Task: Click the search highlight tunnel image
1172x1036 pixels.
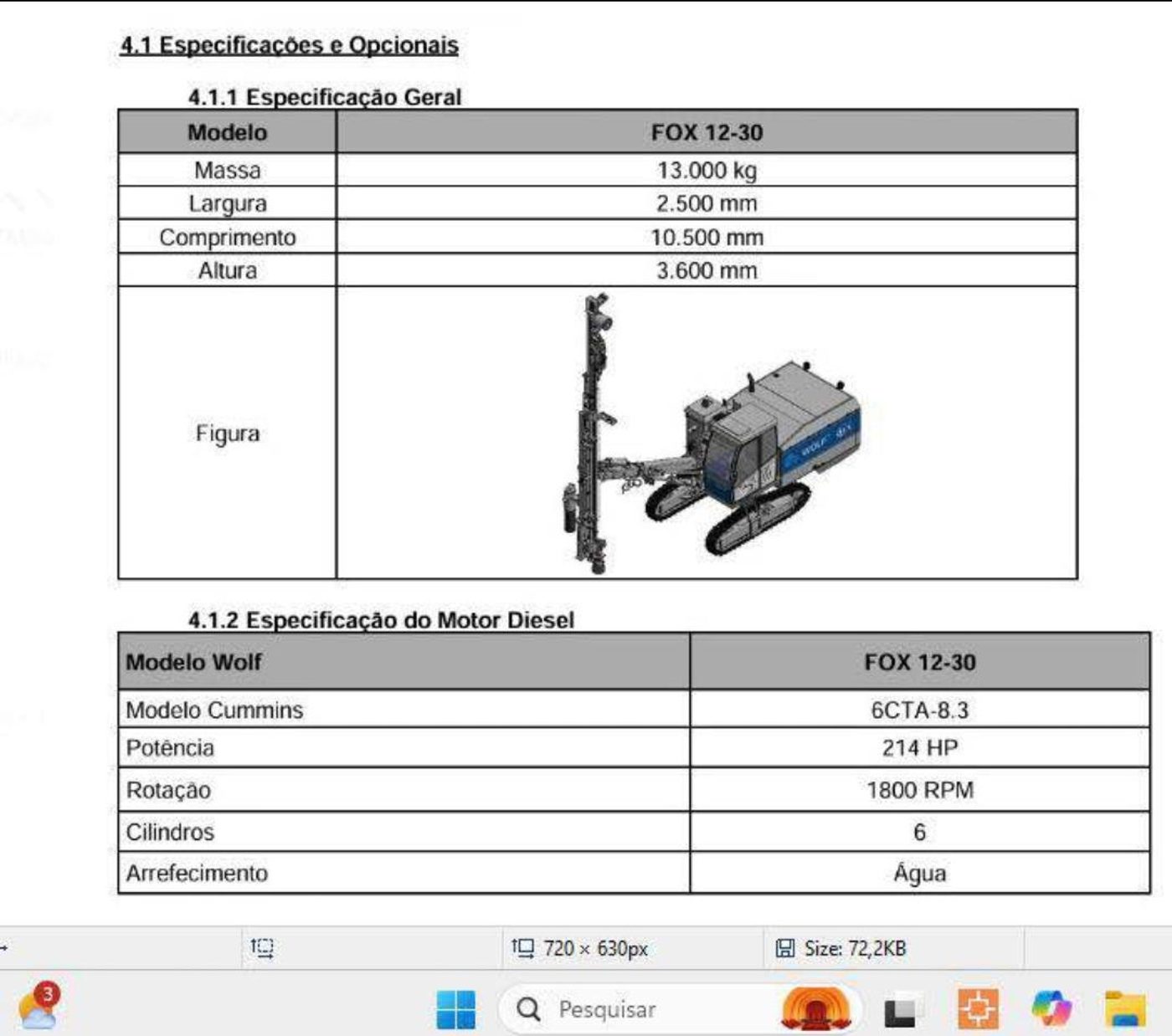Action: point(815,1009)
